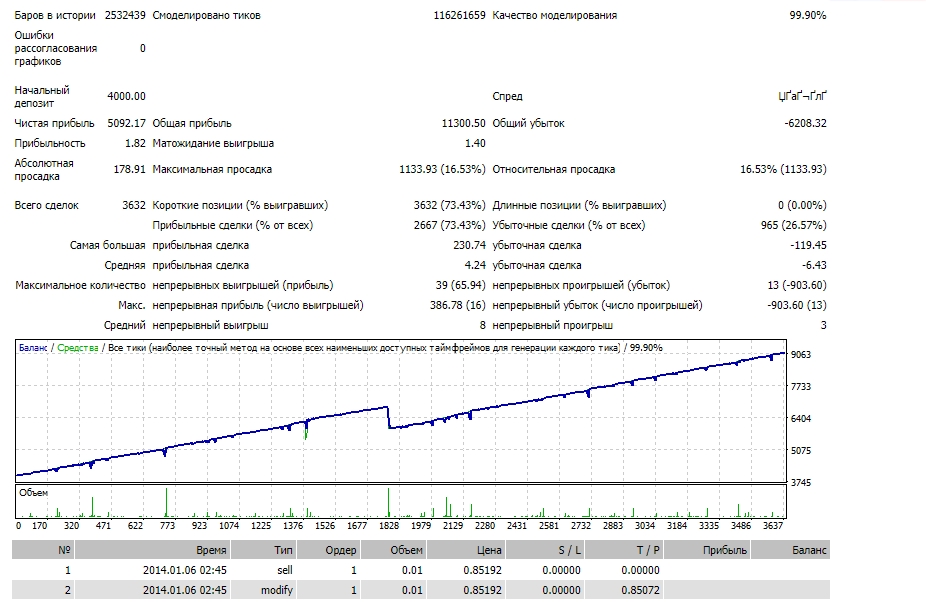926x602 pixels.
Task: Select the modelled ticks value 116261659
Action: pos(459,15)
